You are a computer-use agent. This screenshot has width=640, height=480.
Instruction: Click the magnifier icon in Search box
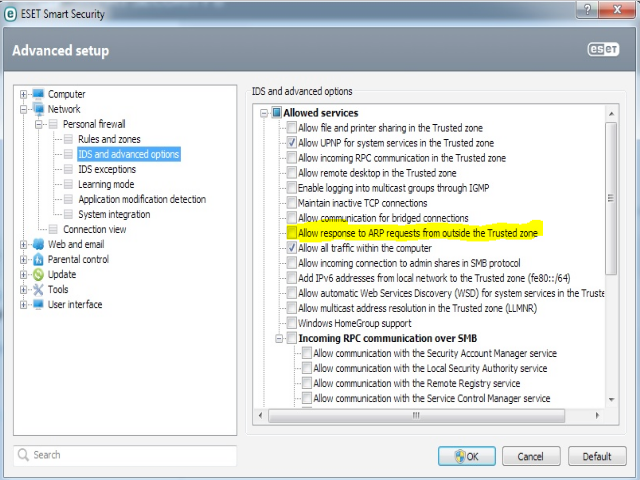pyautogui.click(x=23, y=455)
